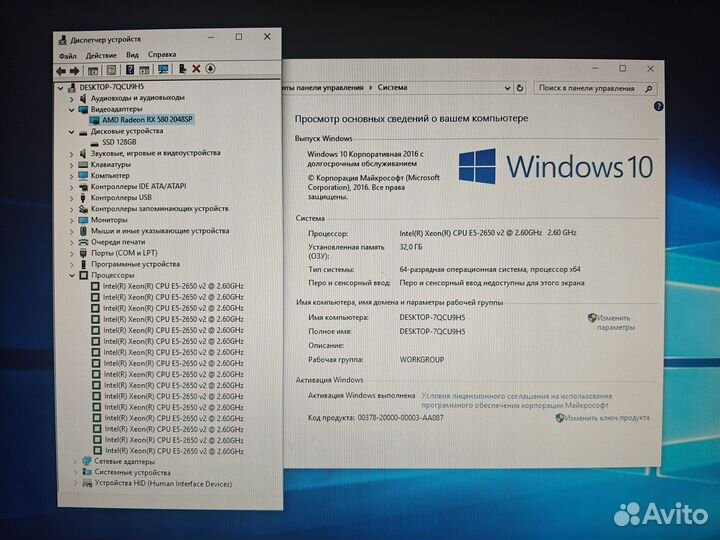Click the 32,0 ГБ installed memory value
Screen dimensions: 720x540
(411, 247)
